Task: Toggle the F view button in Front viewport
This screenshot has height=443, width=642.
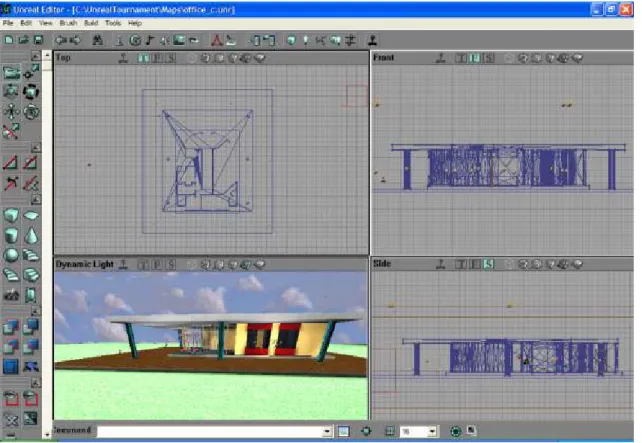Action: [475, 58]
